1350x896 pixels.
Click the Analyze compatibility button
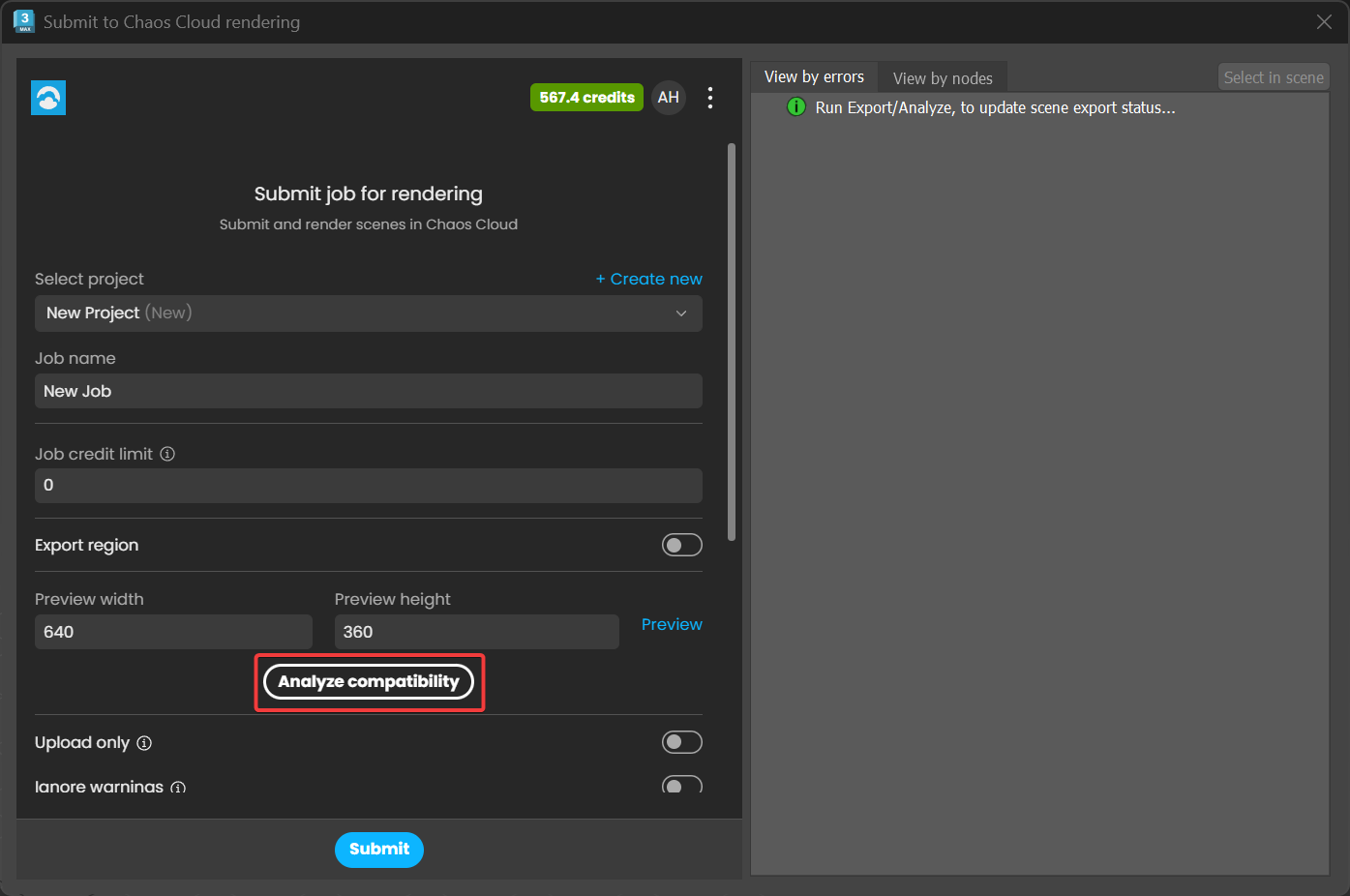[369, 681]
